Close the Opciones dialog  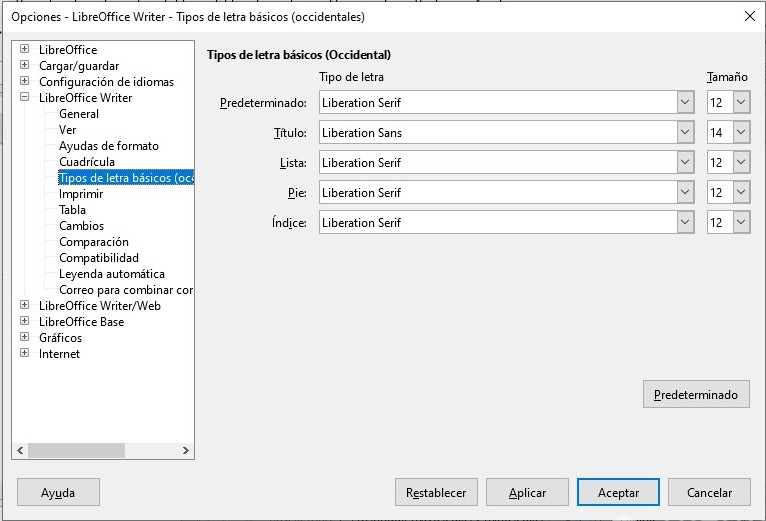click(749, 16)
